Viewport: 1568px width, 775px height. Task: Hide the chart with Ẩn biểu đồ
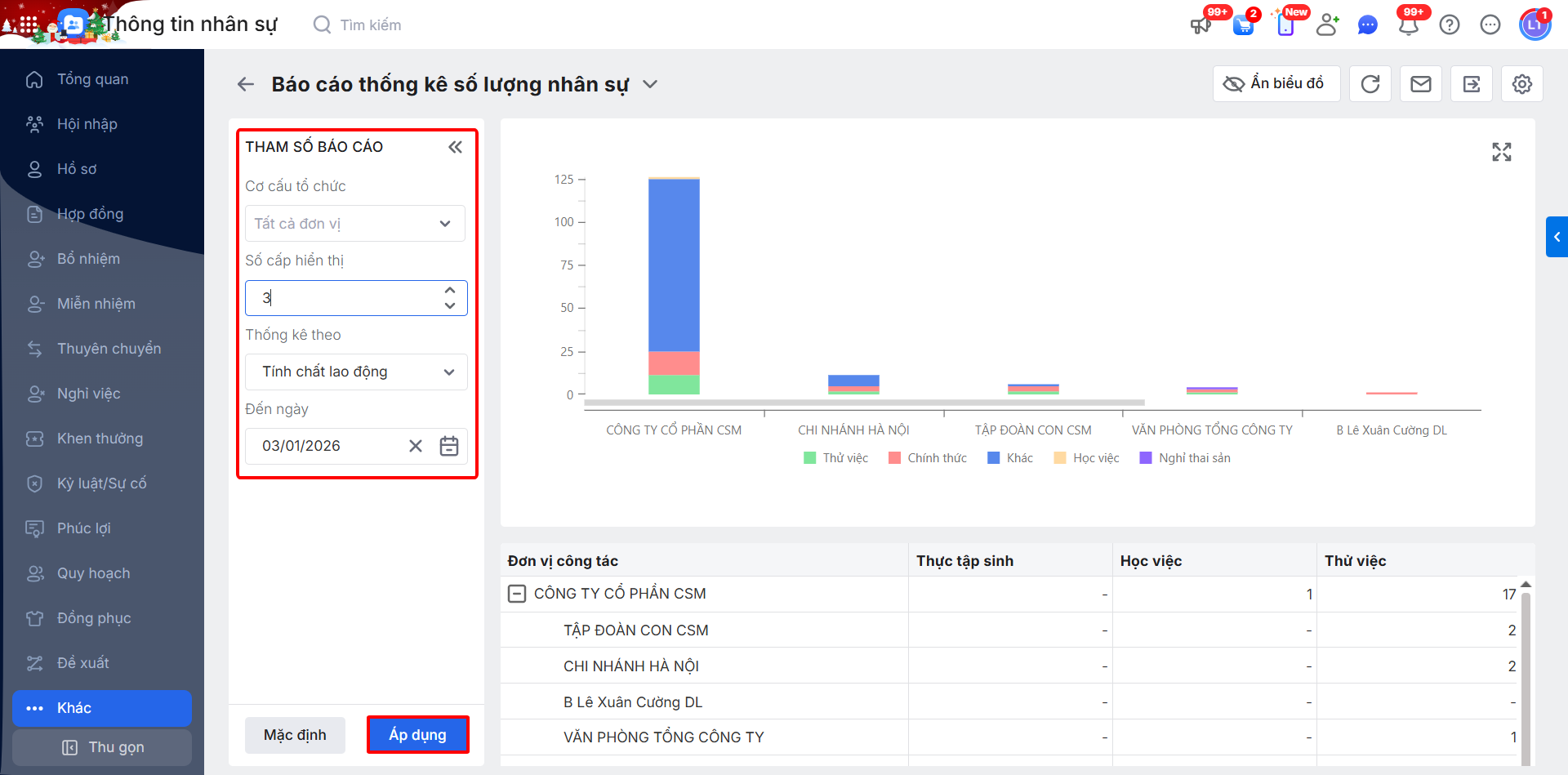(x=1276, y=84)
